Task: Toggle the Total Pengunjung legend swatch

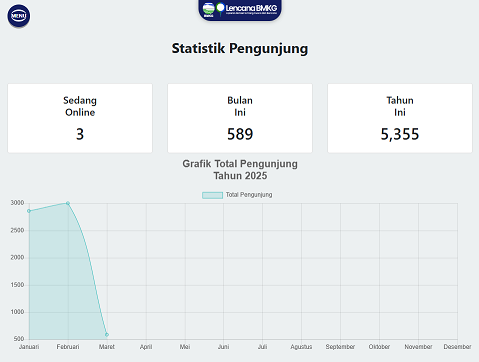Action: click(212, 195)
